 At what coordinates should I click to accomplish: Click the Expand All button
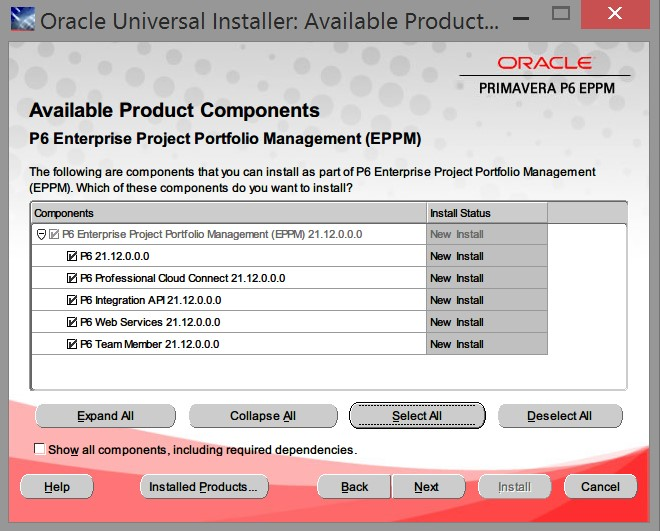[x=105, y=416]
